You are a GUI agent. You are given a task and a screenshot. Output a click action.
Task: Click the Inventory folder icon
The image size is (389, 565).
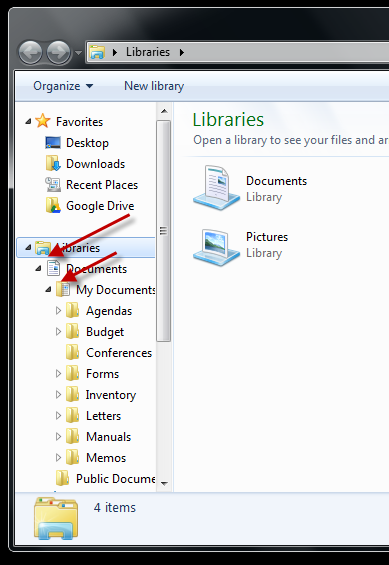coord(72,395)
